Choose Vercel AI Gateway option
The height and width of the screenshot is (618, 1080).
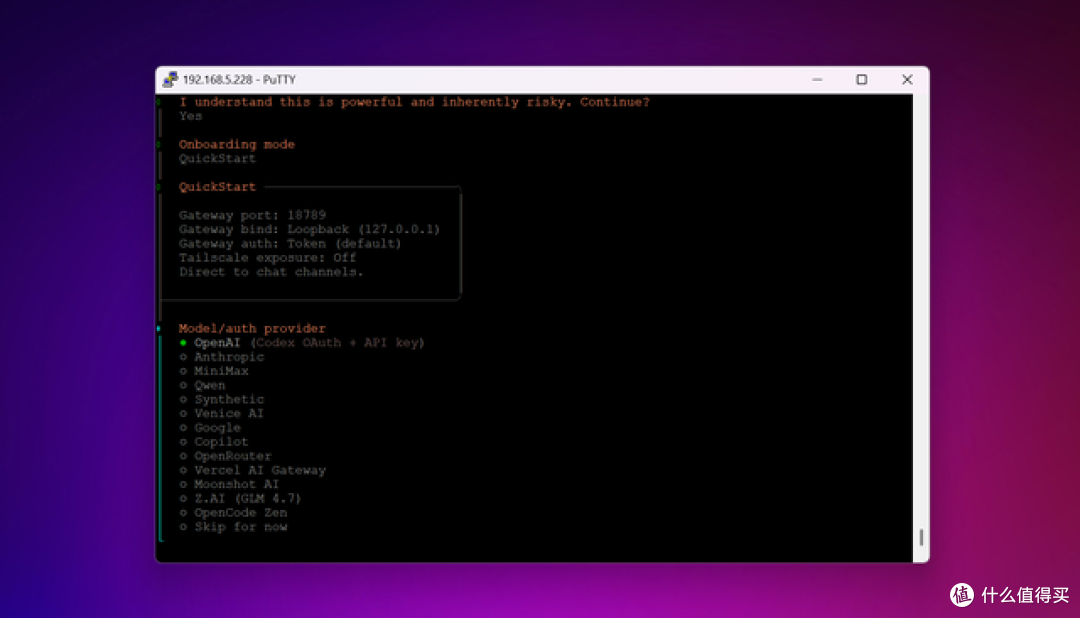click(x=253, y=470)
